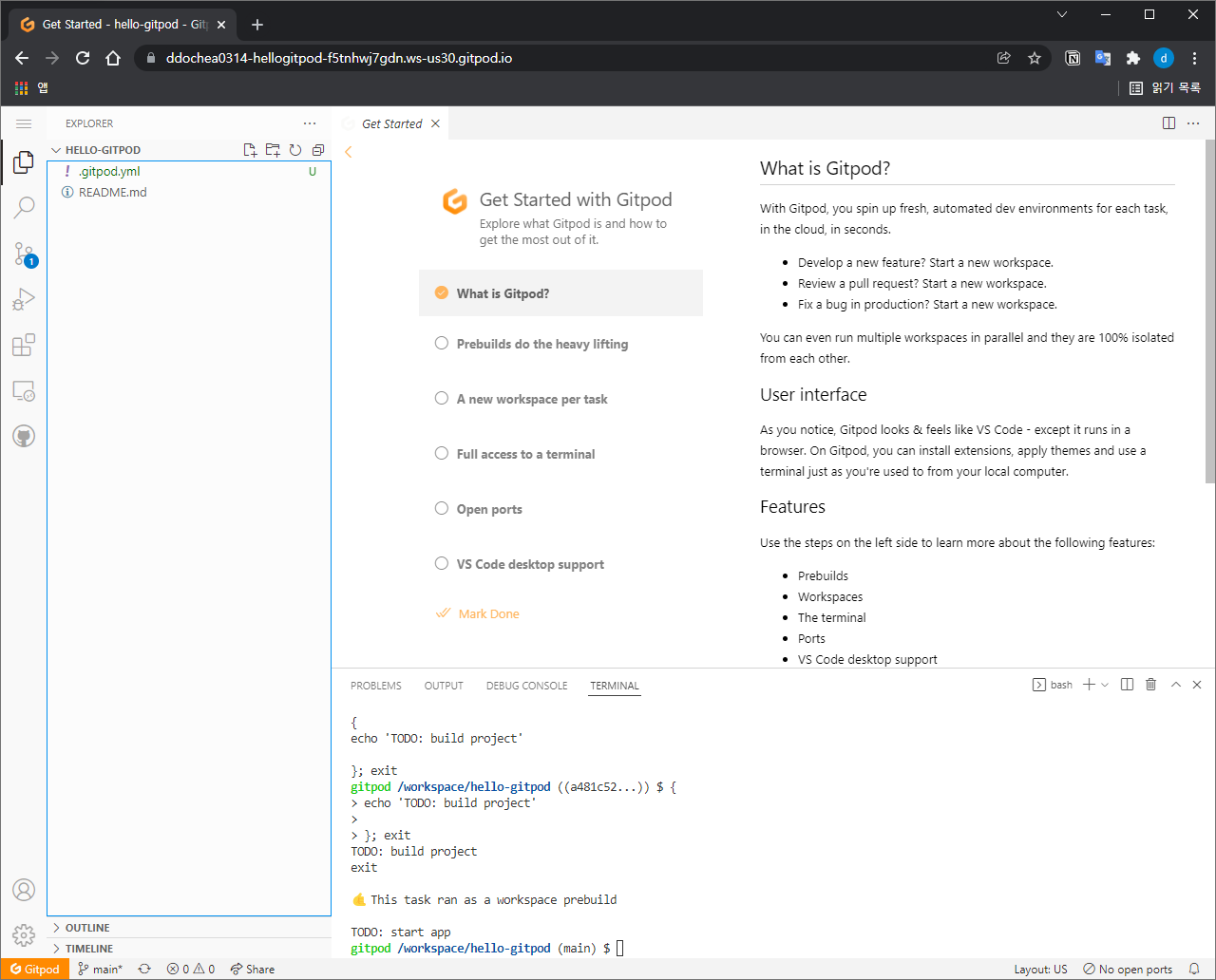Open terminal launch profile dropdown arrow

(1105, 685)
